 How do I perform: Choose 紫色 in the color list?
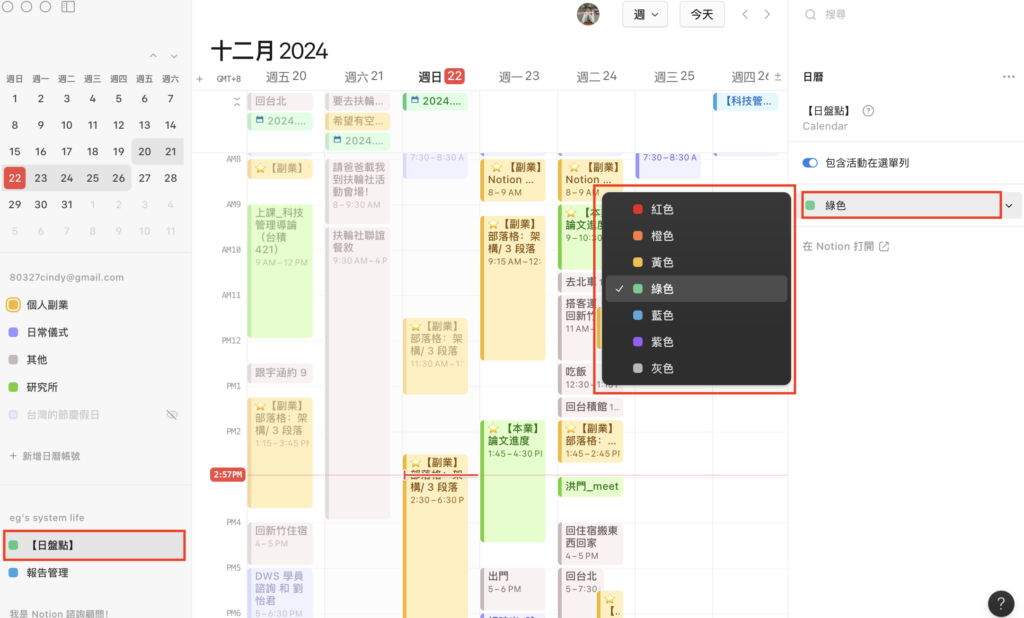[662, 342]
